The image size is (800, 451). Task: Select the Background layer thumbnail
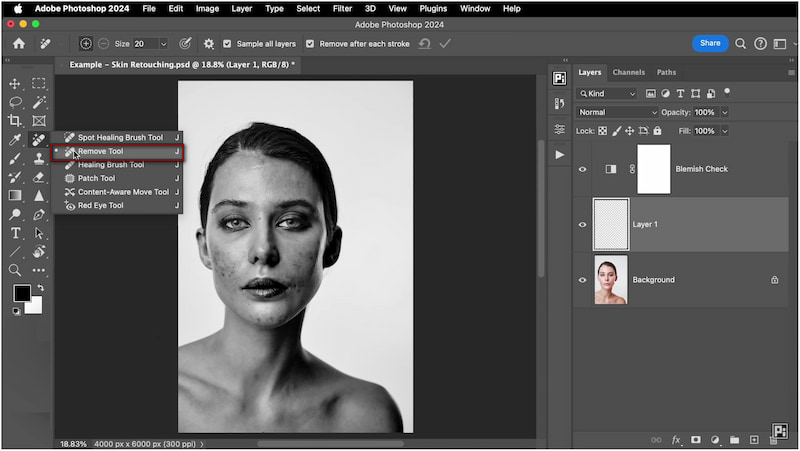click(611, 280)
